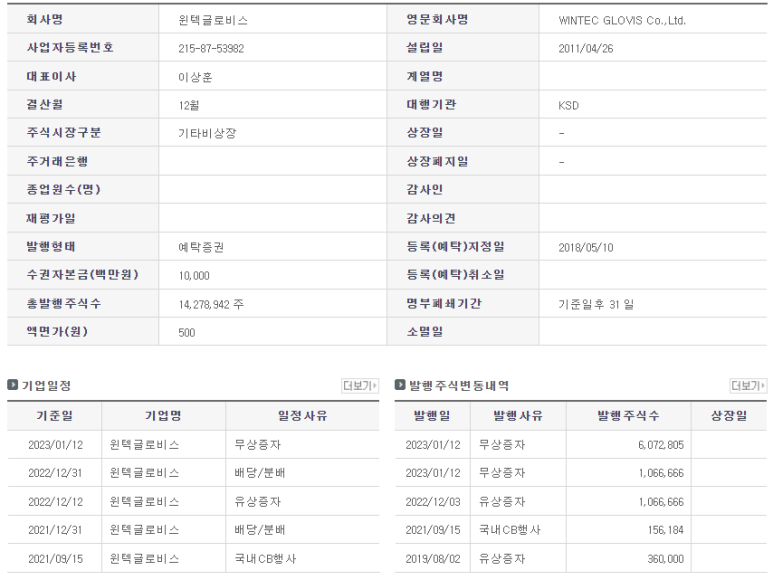This screenshot has width=773, height=580.
Task: Select representative name 이상훈
Action: (195, 77)
